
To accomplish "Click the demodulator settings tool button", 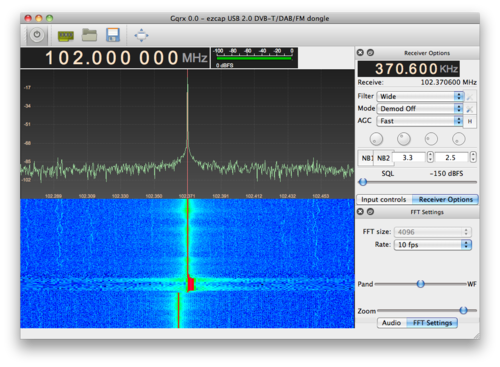I will (470, 109).
